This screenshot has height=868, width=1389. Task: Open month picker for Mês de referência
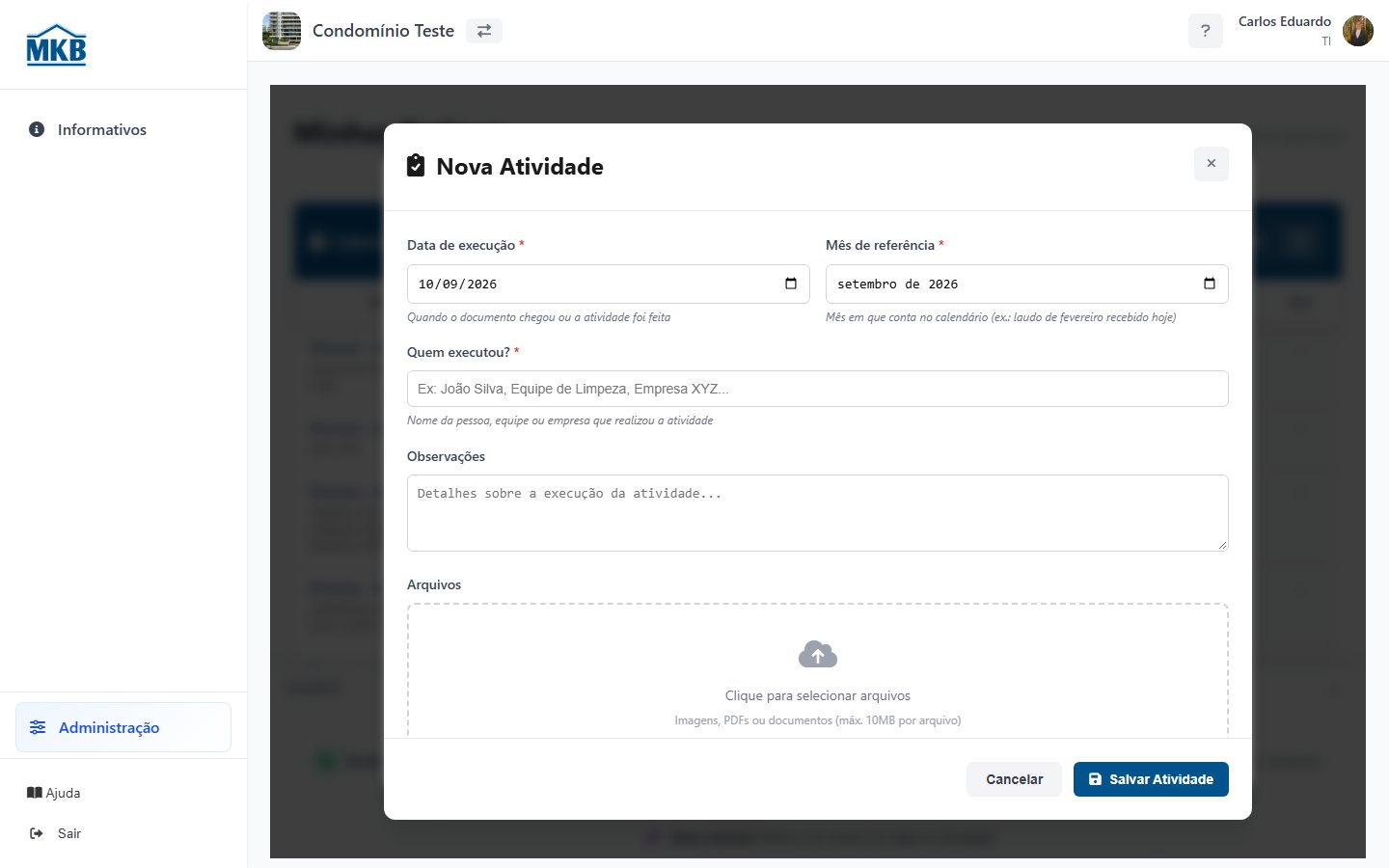click(x=1210, y=284)
